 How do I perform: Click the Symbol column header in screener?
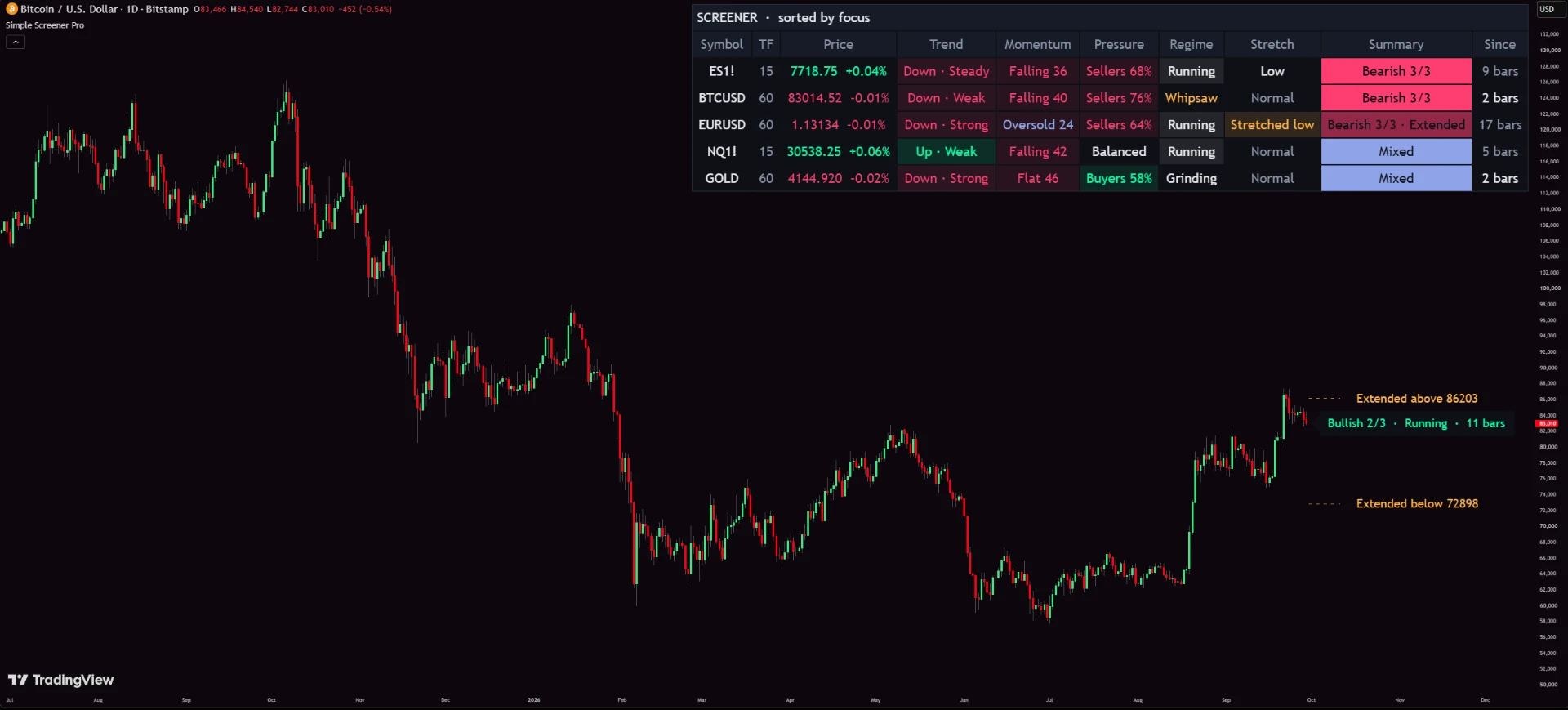[722, 44]
